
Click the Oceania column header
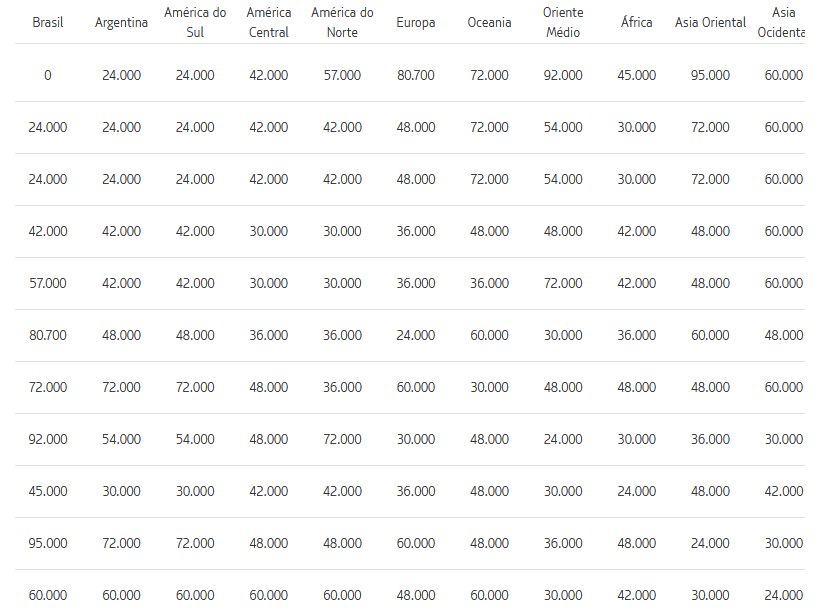pos(489,22)
